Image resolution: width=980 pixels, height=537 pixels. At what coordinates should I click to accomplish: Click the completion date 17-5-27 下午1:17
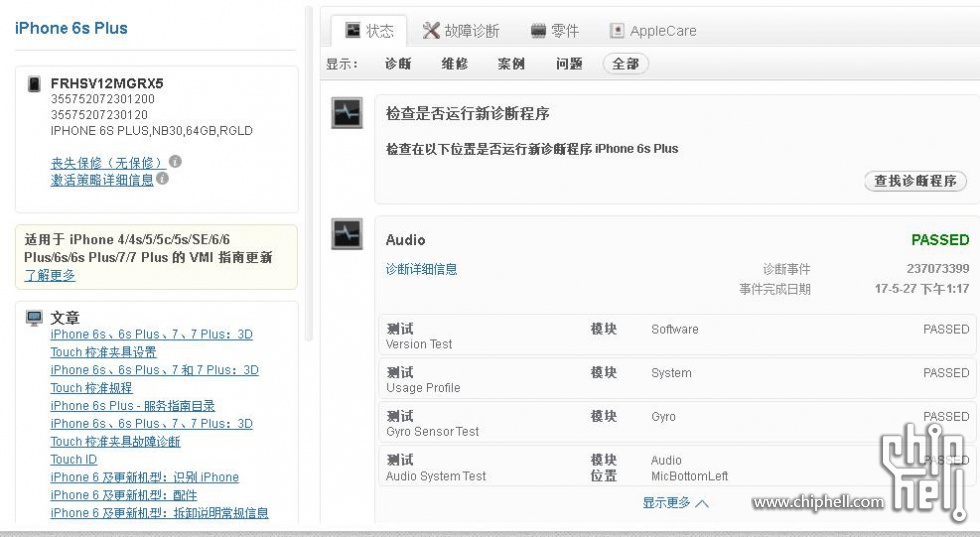[922, 289]
